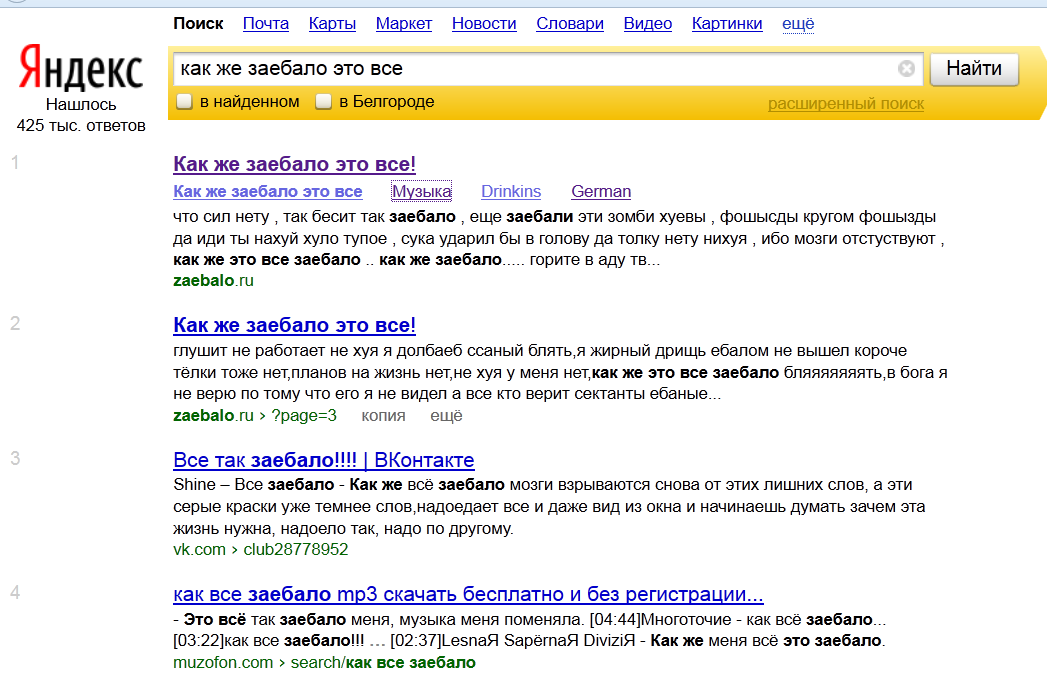
Task: Select the Поиск tab
Action: pos(198,23)
